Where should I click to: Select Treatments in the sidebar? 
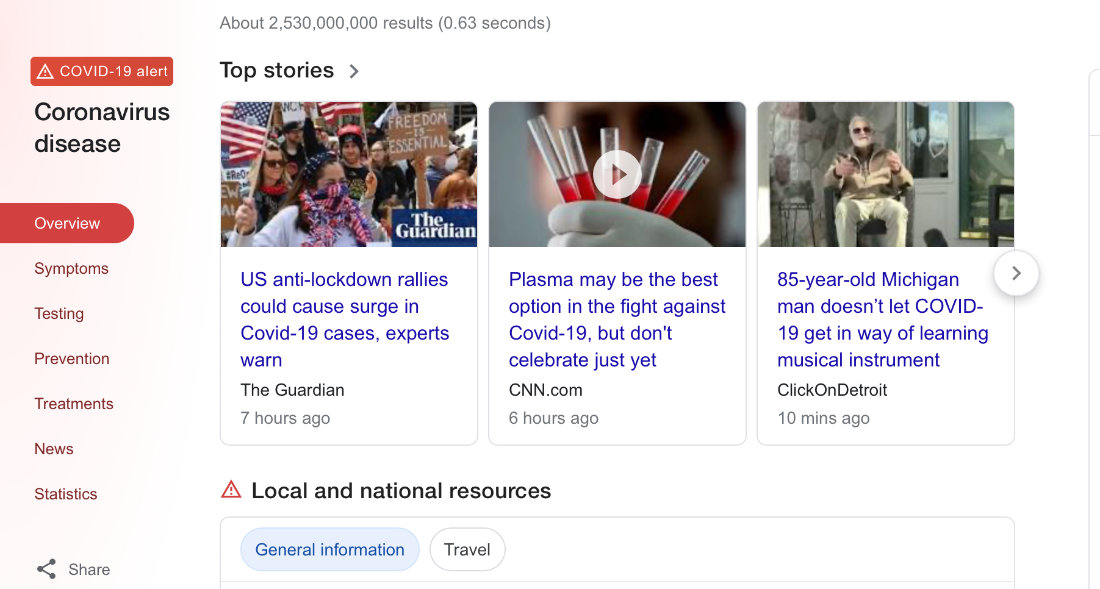[x=74, y=404]
